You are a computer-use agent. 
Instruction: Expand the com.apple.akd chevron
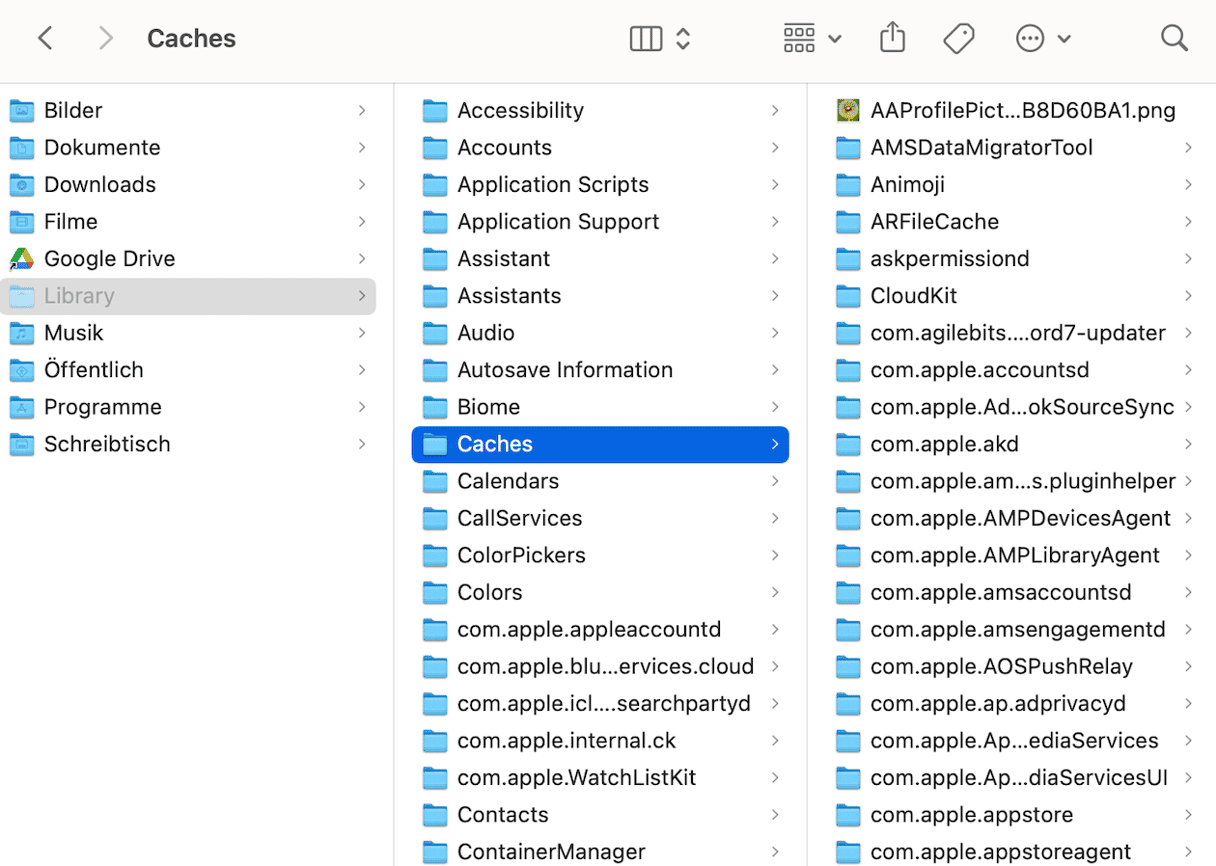pos(1188,444)
